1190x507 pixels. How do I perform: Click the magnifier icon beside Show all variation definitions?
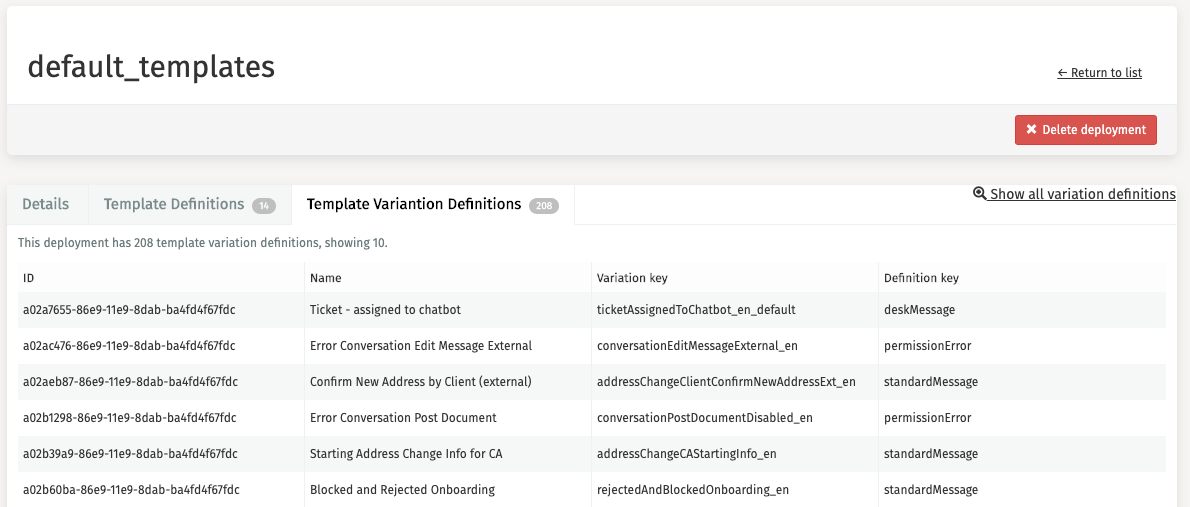[x=980, y=194]
